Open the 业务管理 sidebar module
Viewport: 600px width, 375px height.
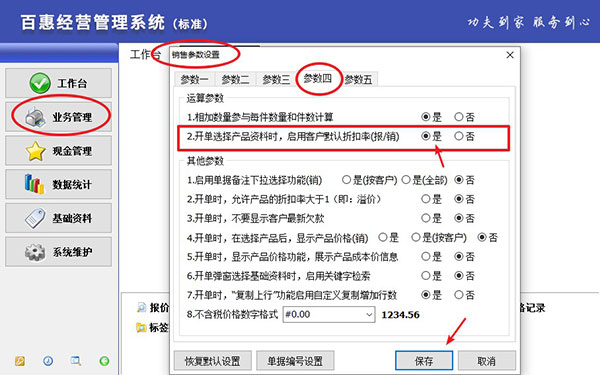click(59, 117)
